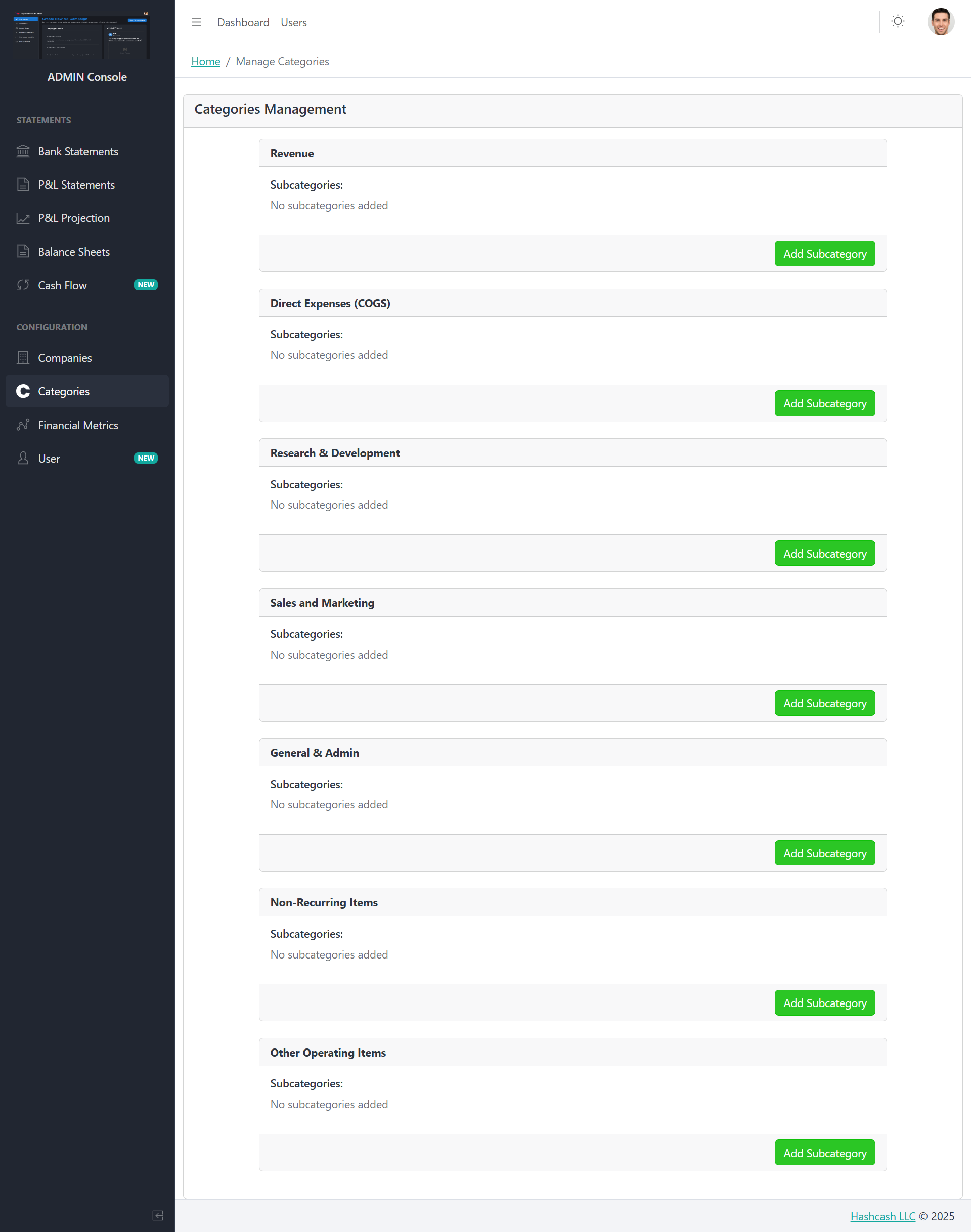Click the Categories icon in the sidebar
The image size is (971, 1232).
[x=23, y=391]
